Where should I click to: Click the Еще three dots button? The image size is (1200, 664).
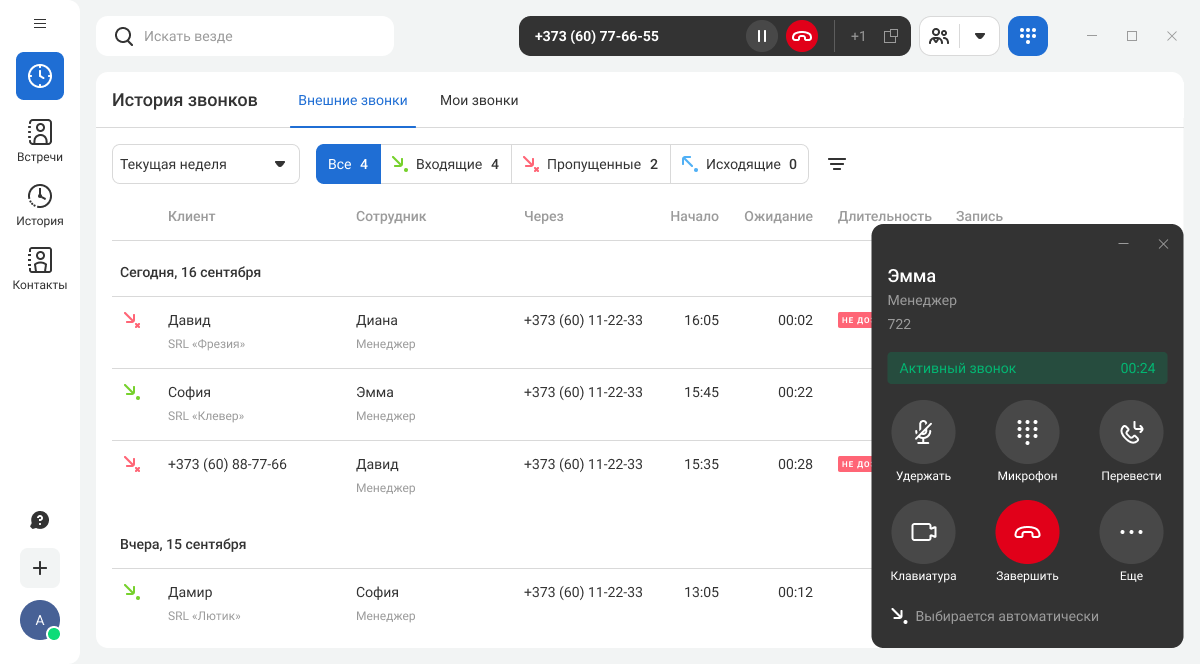(x=1131, y=532)
